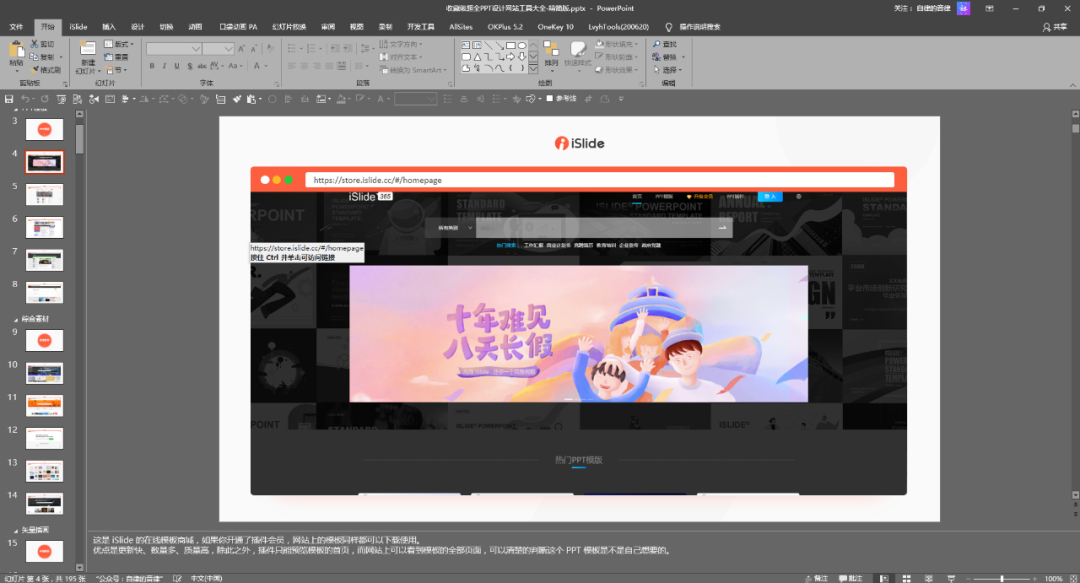1080x583 pixels.
Task: Toggle text Shadow (S) formatting
Action: tap(189, 66)
